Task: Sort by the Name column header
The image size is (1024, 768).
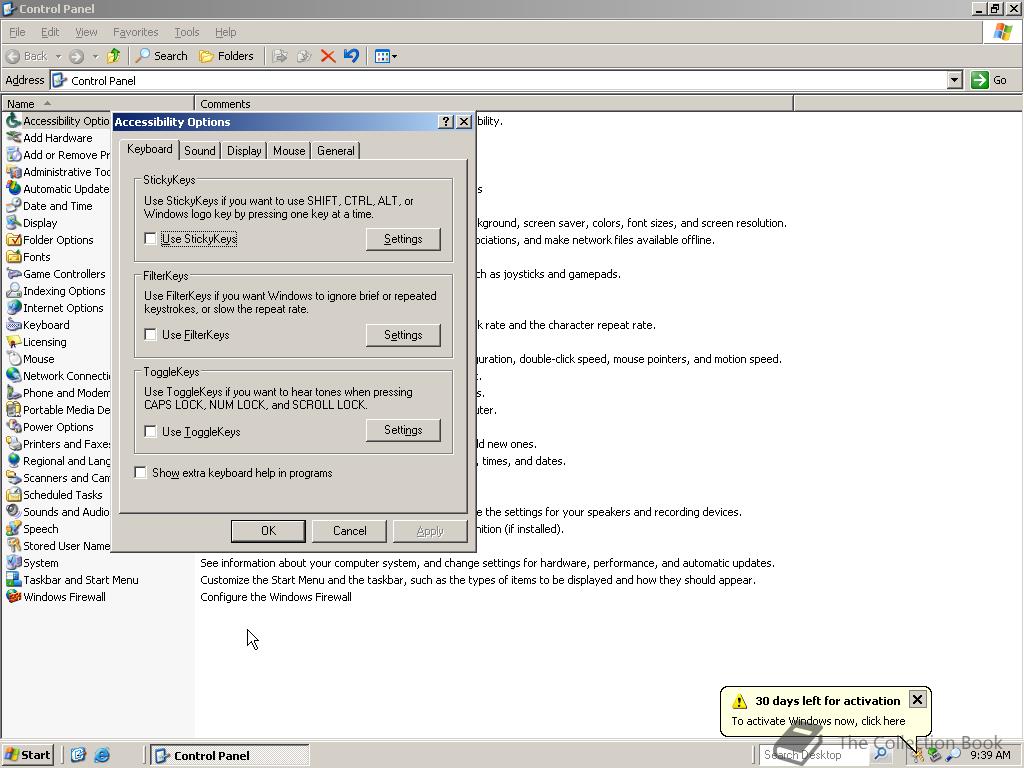Action: pos(98,104)
